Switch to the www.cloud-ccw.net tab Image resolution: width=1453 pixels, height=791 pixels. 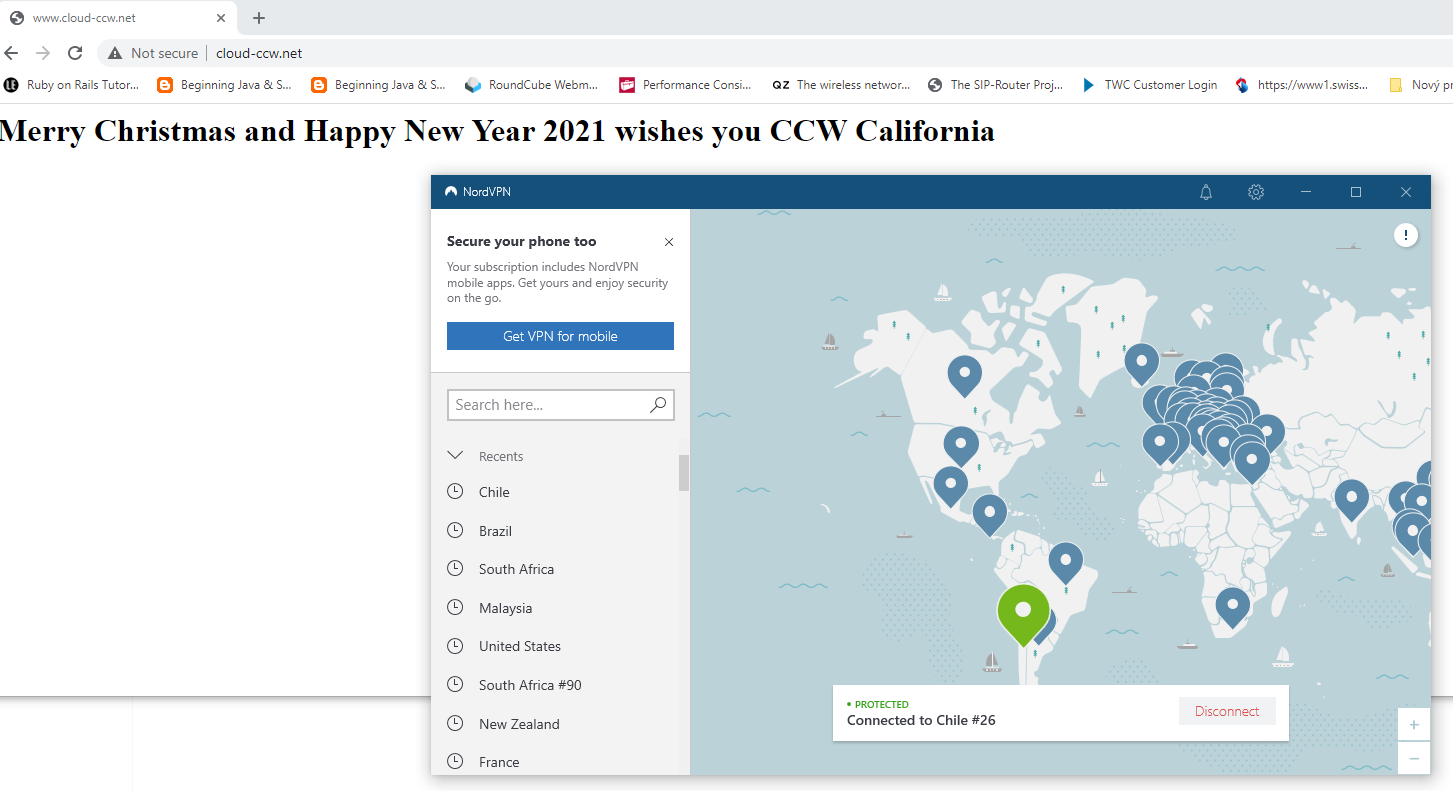point(118,18)
